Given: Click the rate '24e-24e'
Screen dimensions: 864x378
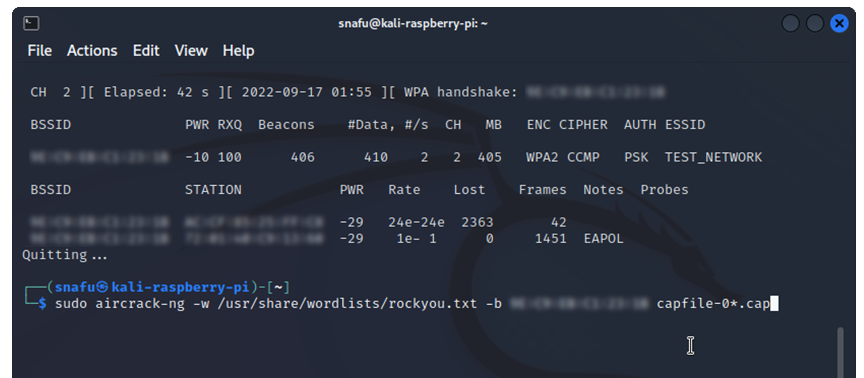Looking at the screenshot, I should point(416,223).
